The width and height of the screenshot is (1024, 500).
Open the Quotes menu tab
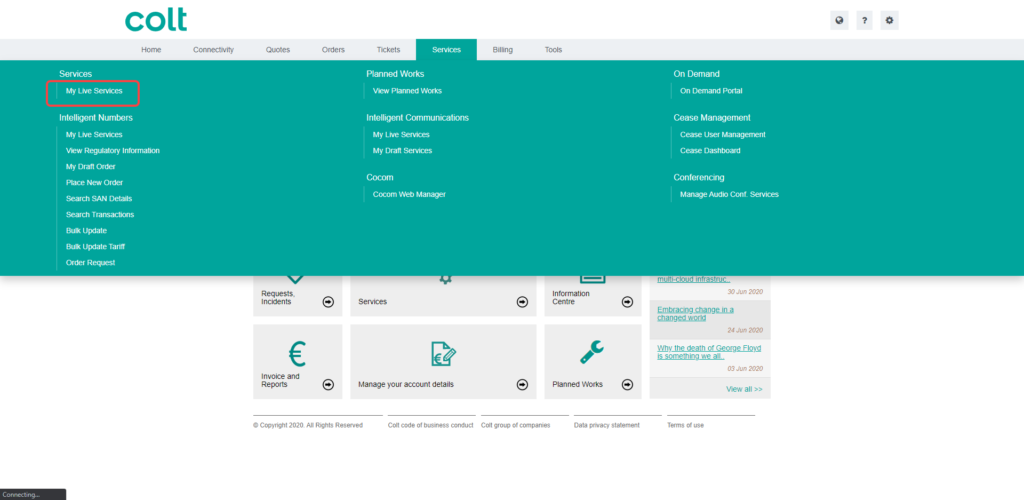[x=278, y=50]
